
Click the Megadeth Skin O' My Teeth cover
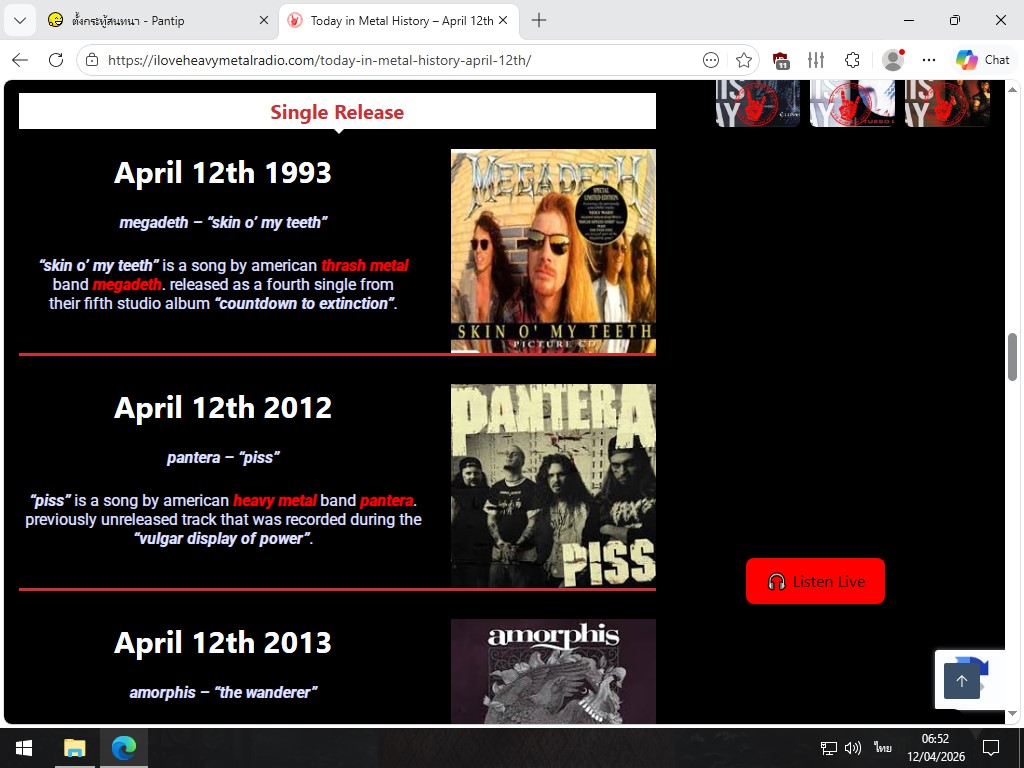tap(553, 251)
